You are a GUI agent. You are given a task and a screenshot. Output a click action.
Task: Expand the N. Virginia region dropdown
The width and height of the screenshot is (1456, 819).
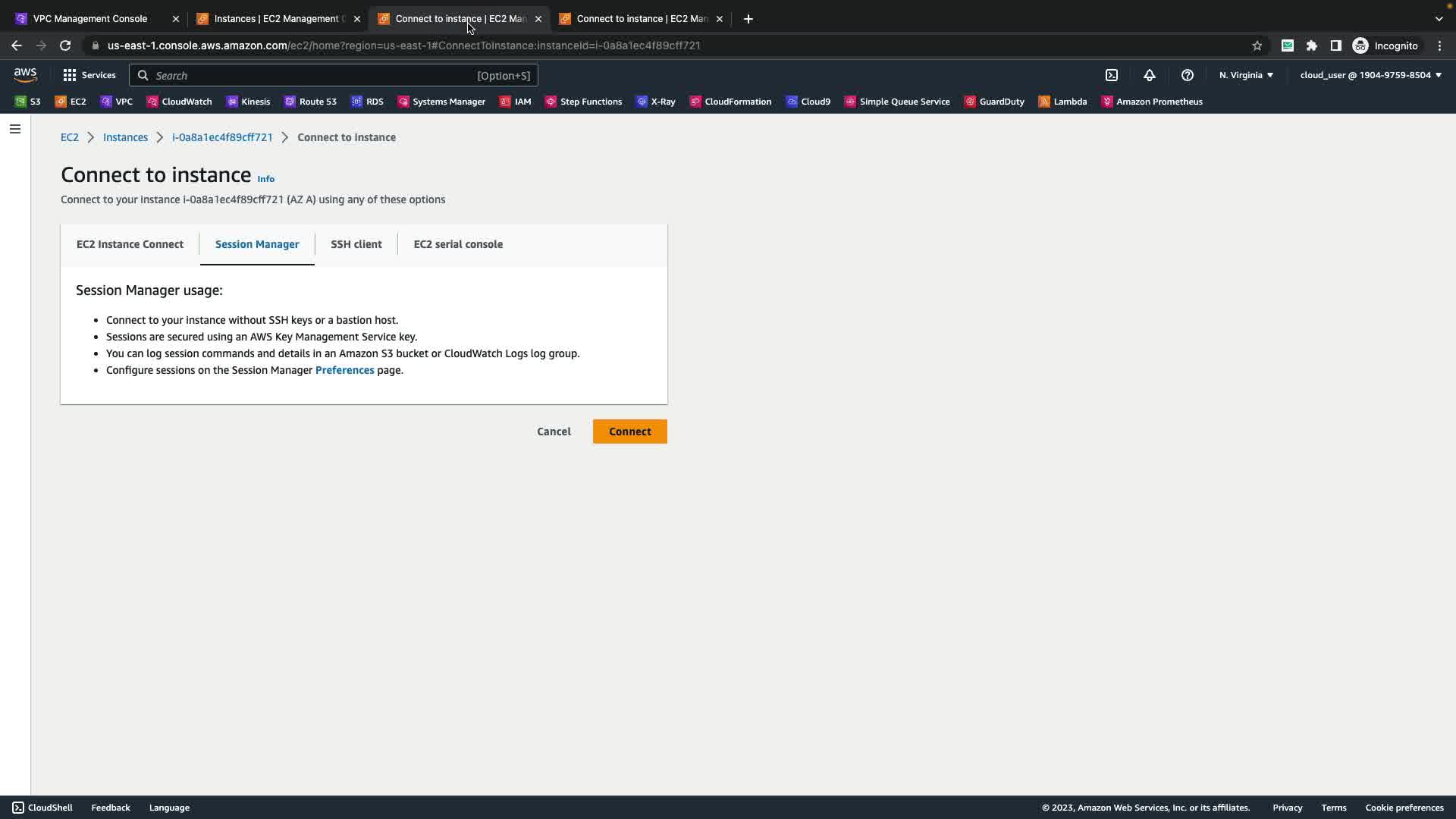click(1246, 75)
